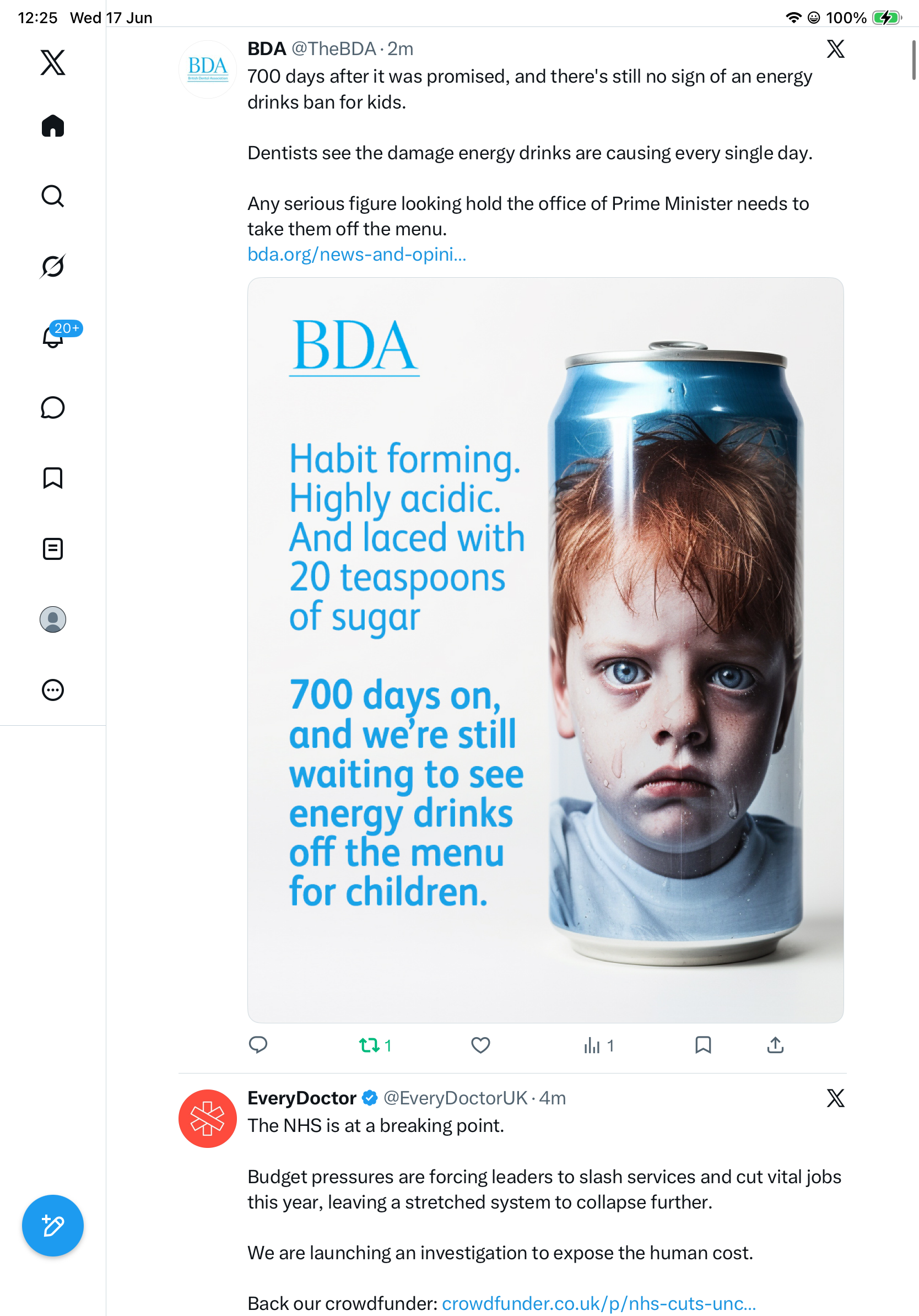
Task: View analytics for the BDA post
Action: 599,1045
